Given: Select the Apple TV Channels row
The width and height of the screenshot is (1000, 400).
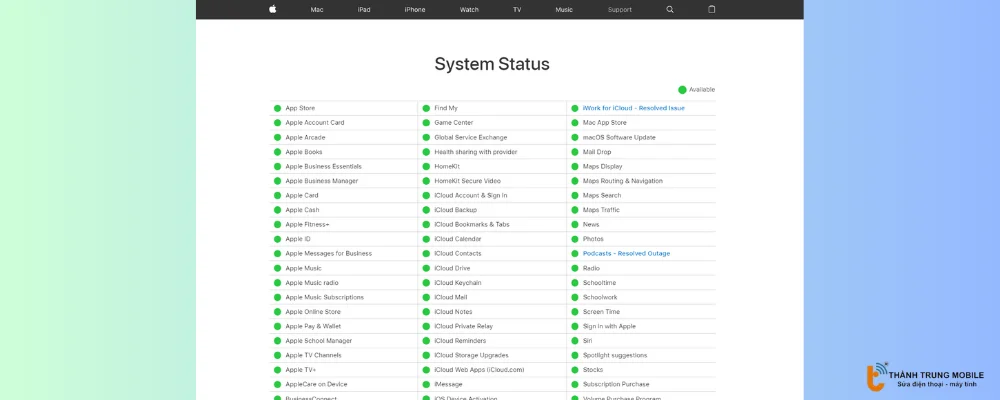Looking at the screenshot, I should 344,355.
